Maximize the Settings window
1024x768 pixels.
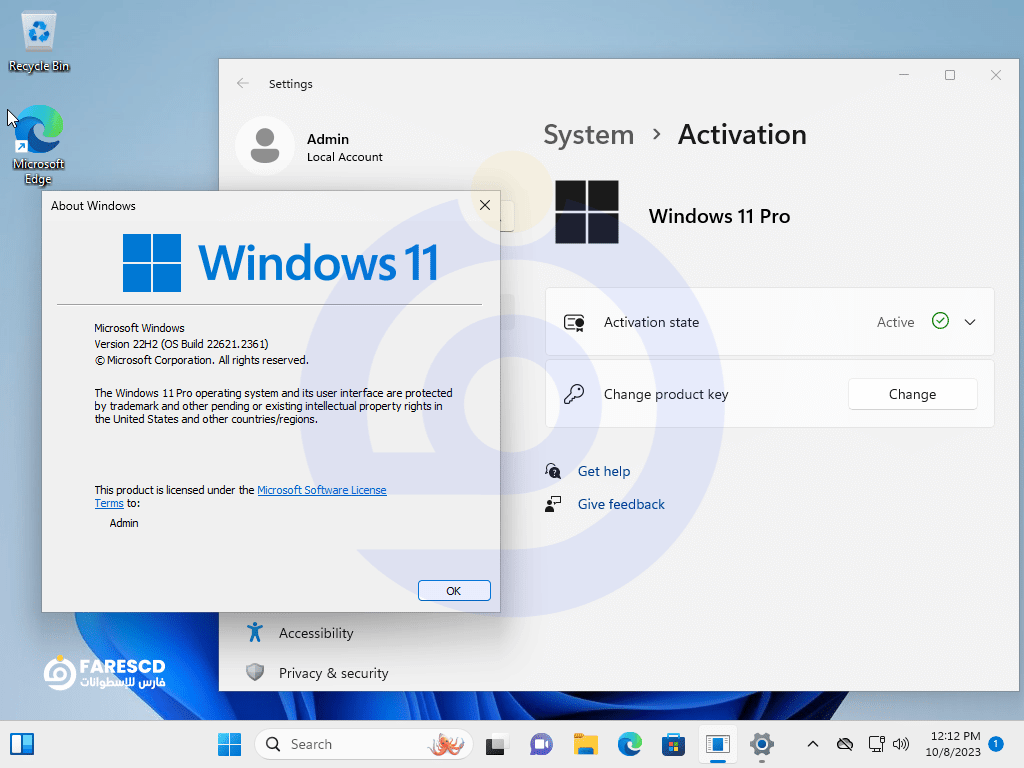[x=950, y=75]
